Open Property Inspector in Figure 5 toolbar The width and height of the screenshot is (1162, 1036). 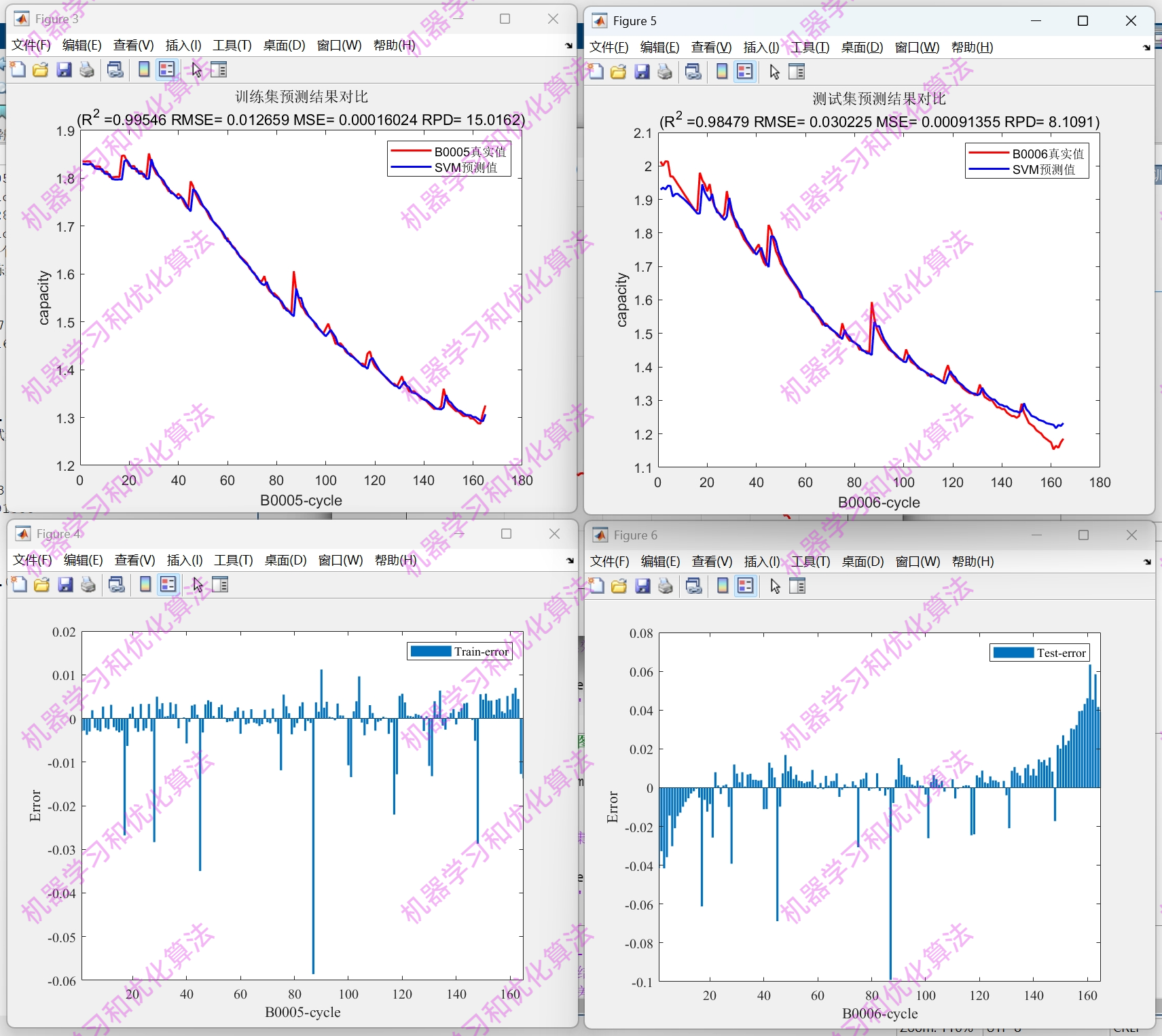pos(797,71)
